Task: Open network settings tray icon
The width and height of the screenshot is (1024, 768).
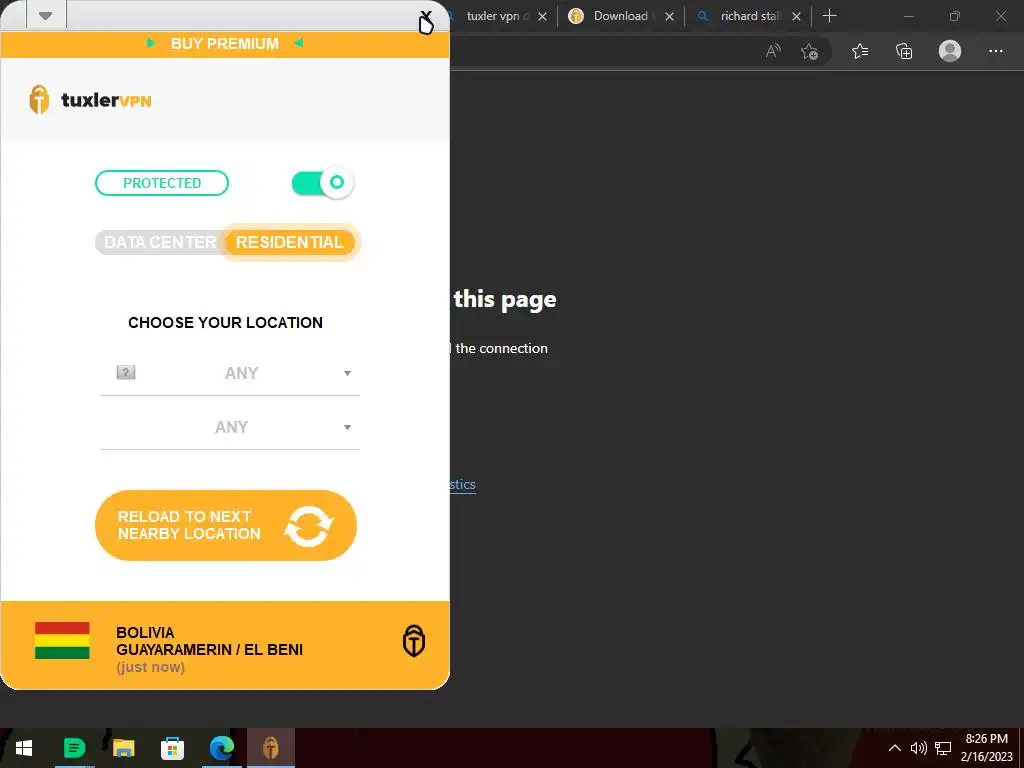Action: click(942, 748)
